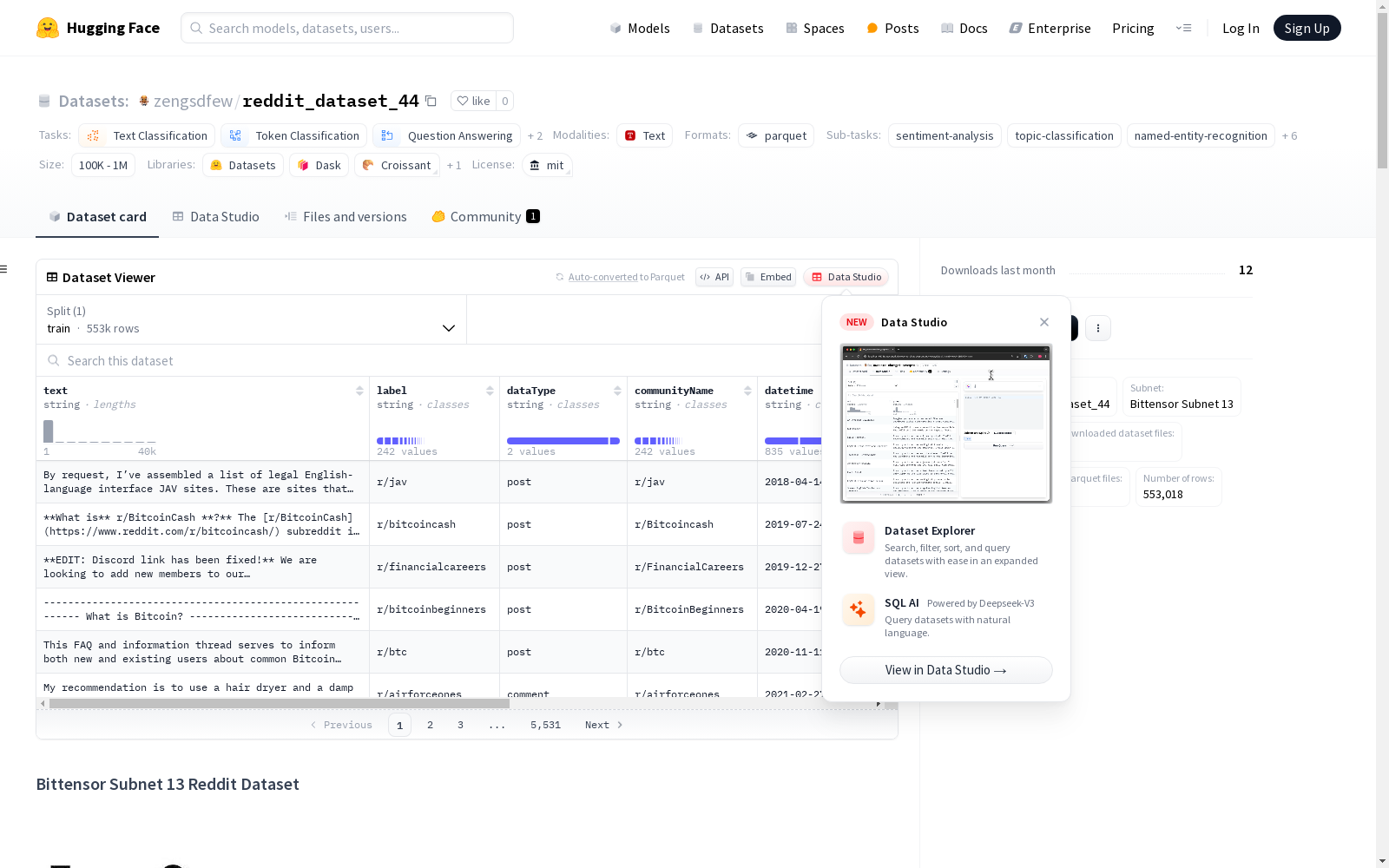
Task: Go to page 2 of the dataset
Action: click(430, 725)
